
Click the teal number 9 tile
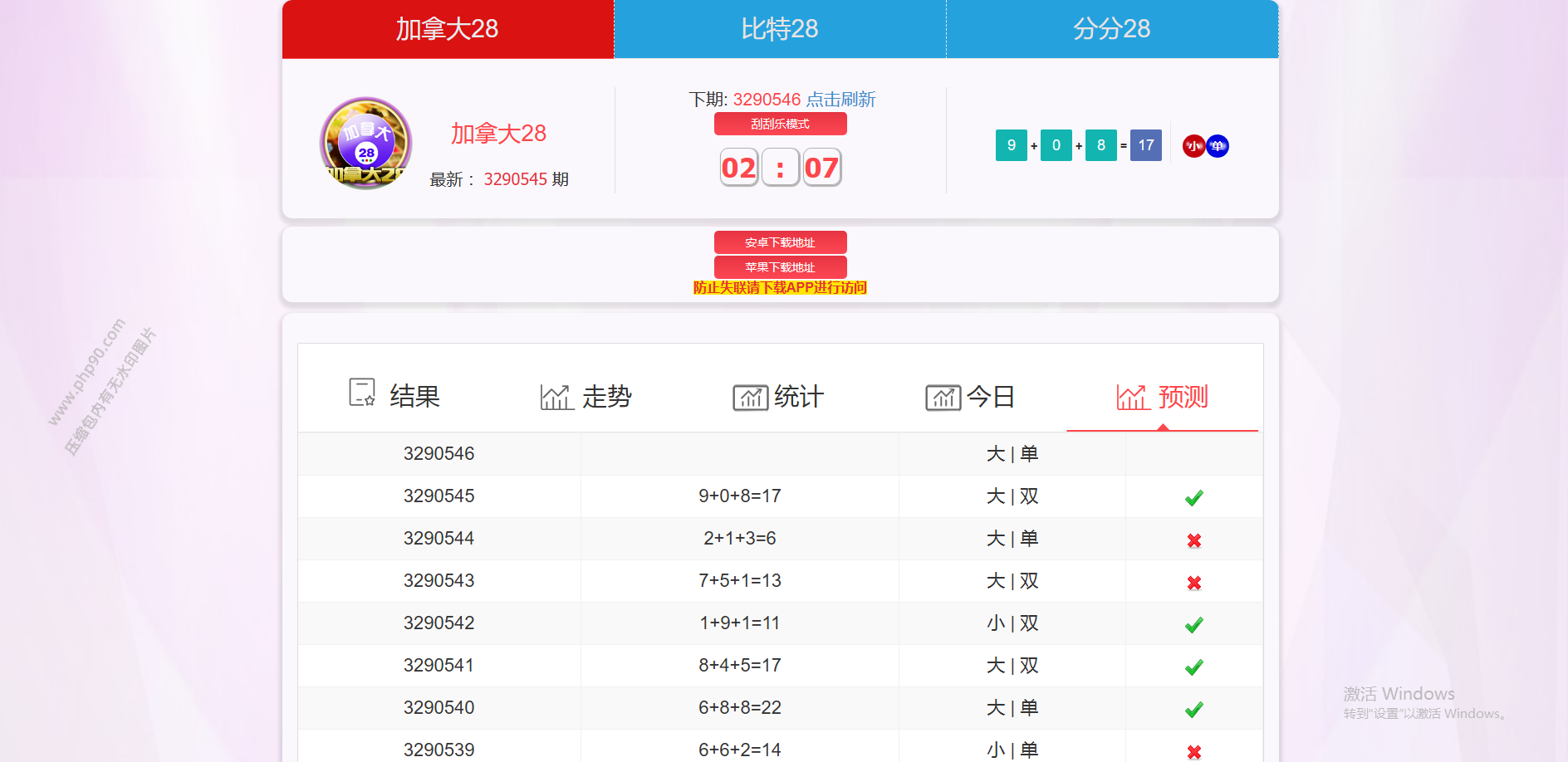[x=1011, y=145]
